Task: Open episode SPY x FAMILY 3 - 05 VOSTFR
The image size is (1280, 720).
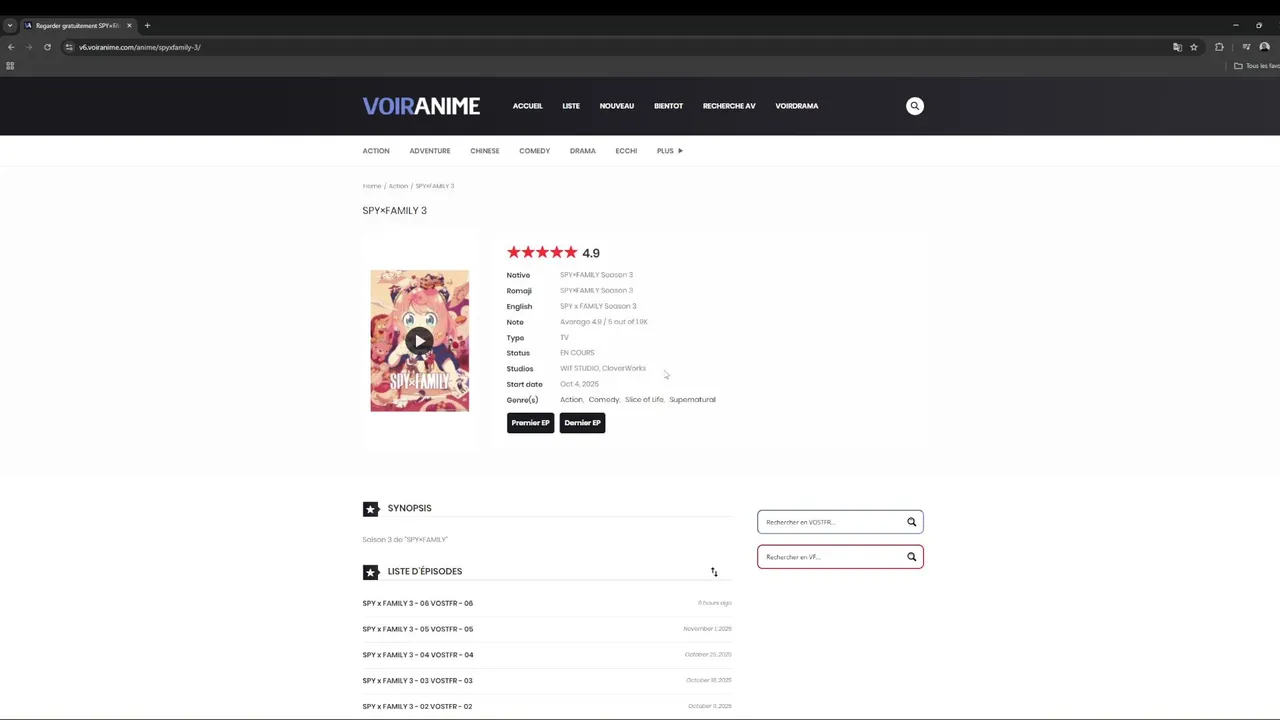Action: tap(417, 629)
